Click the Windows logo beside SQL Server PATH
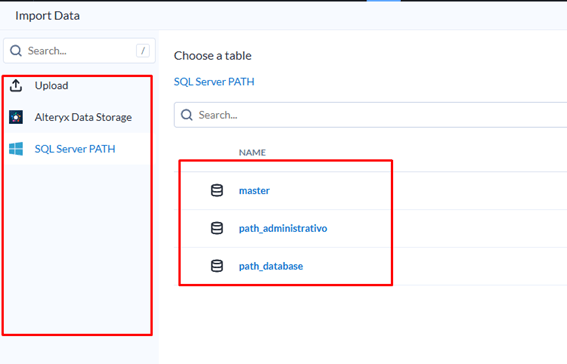 pyautogui.click(x=16, y=149)
